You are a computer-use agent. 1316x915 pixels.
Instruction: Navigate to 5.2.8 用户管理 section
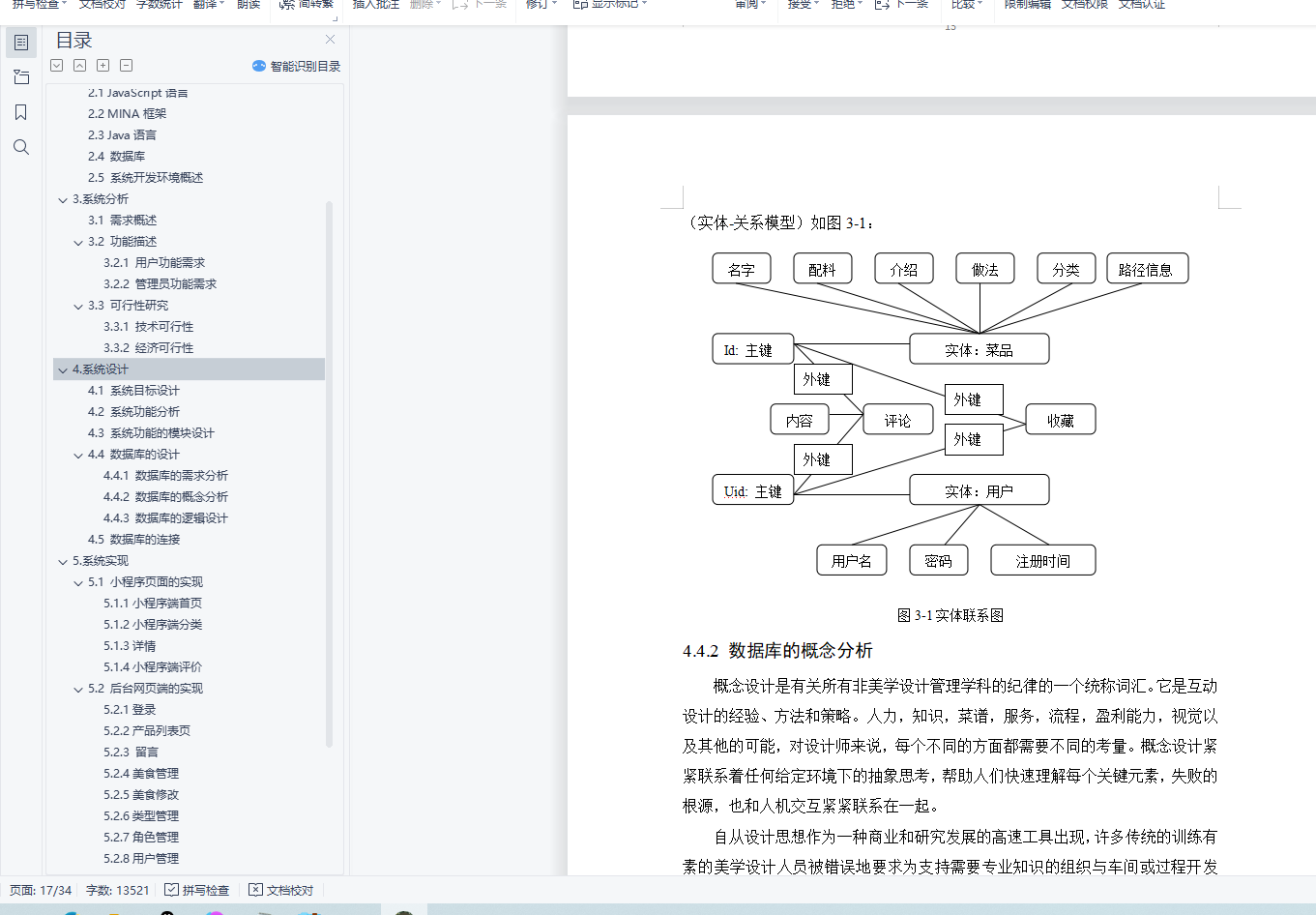pyautogui.click(x=141, y=859)
